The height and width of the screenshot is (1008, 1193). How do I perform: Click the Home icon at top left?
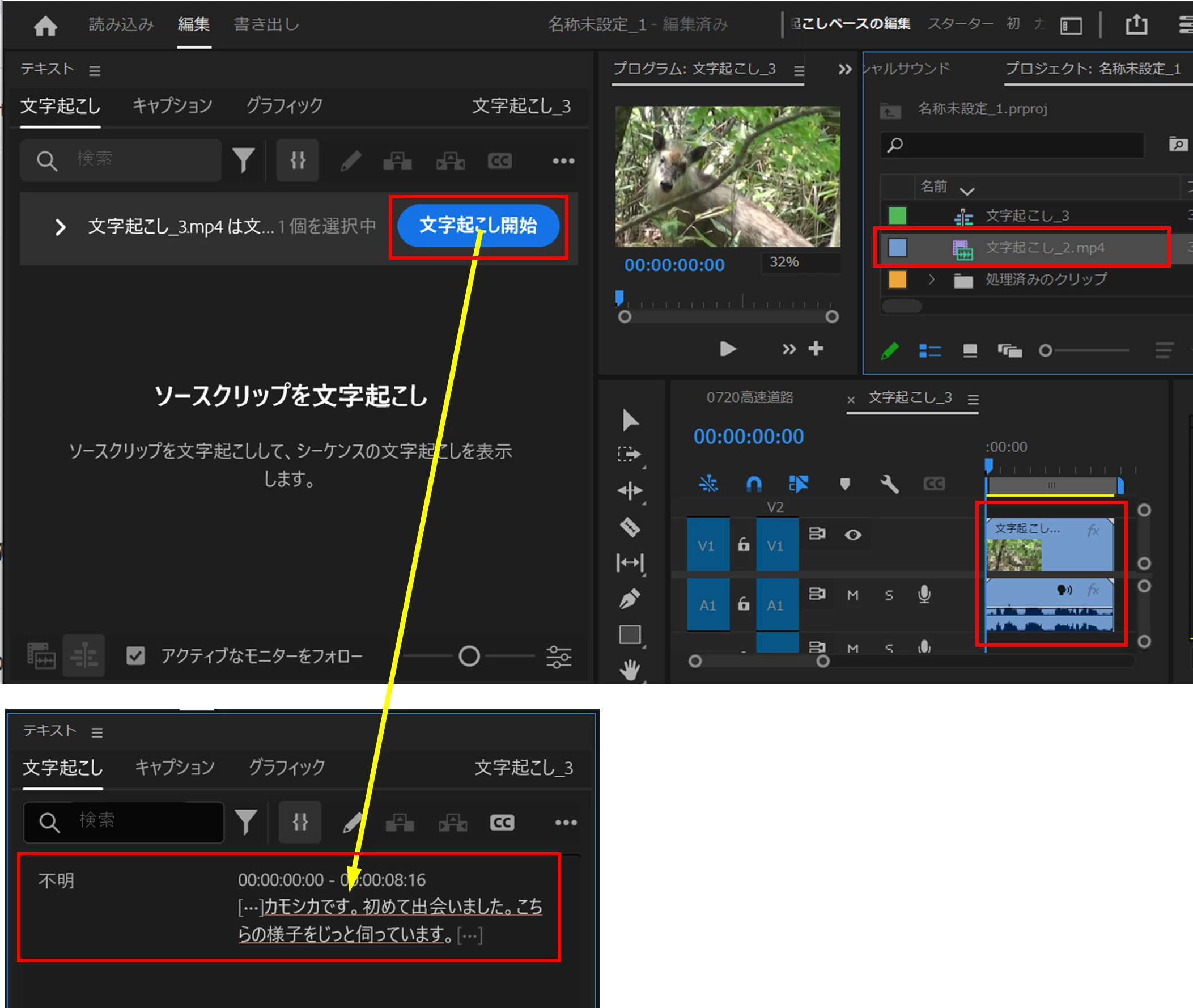[x=45, y=25]
